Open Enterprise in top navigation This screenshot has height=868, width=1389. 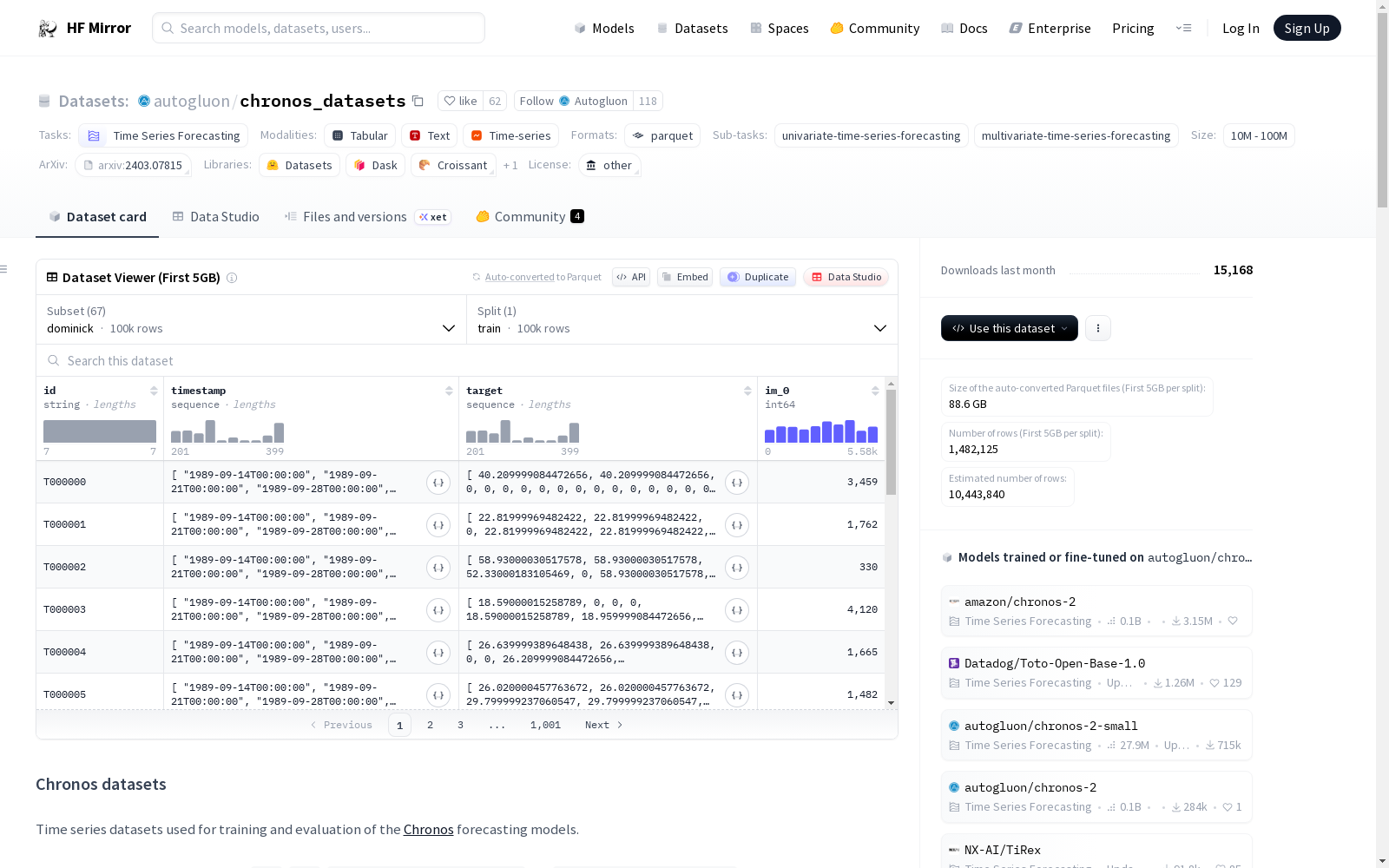tap(1050, 28)
